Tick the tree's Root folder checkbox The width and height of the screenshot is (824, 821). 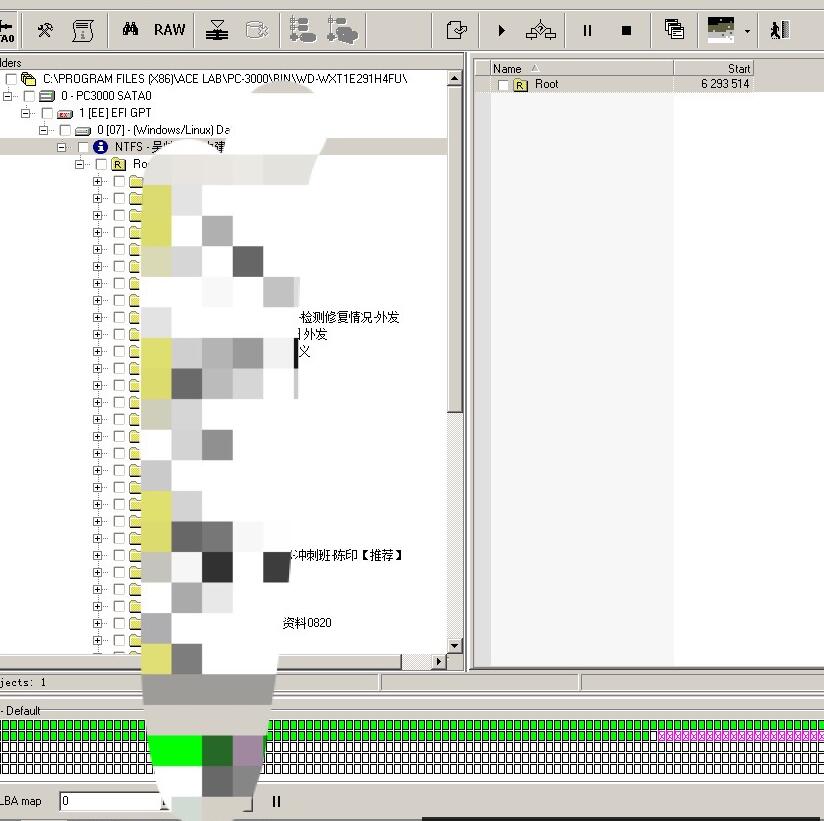tap(101, 164)
